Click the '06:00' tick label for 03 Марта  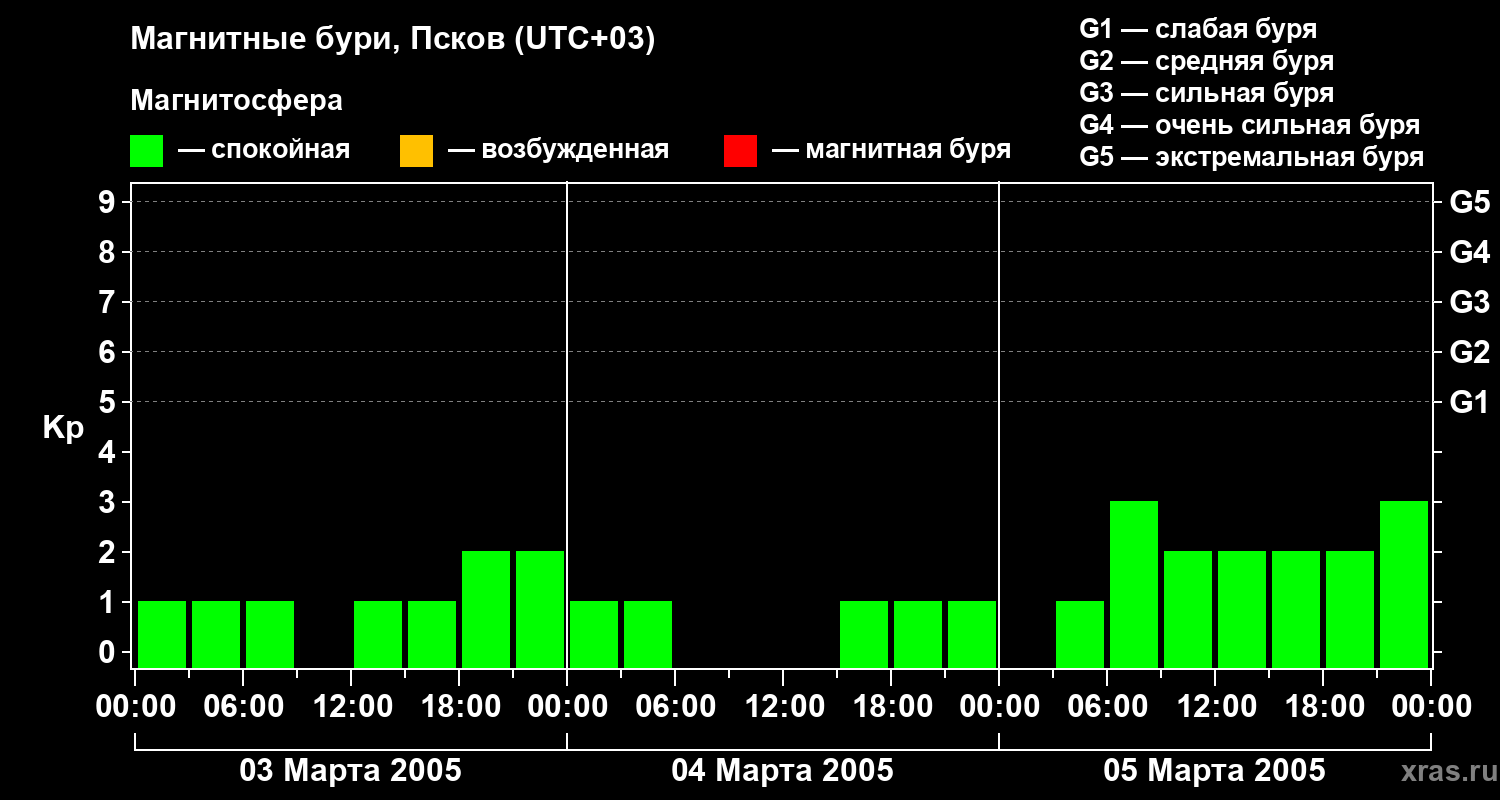point(243,707)
